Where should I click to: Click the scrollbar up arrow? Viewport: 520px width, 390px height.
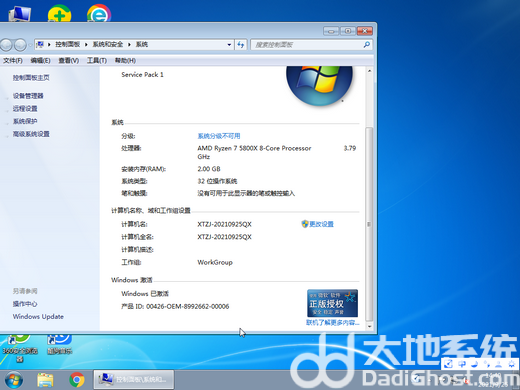[x=369, y=71]
